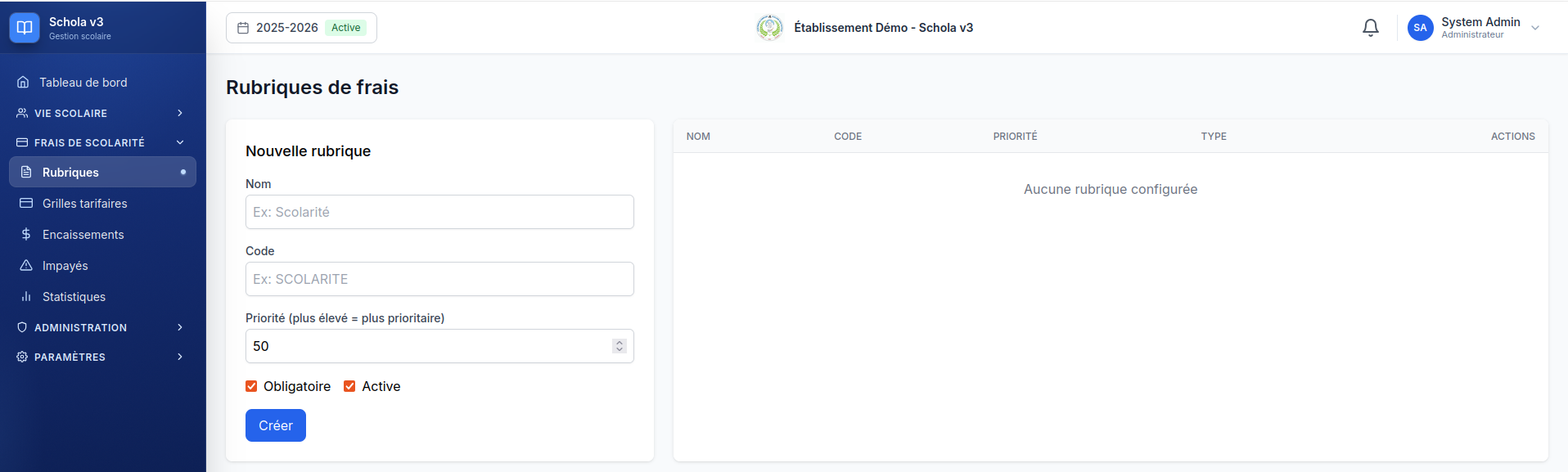Uncheck the Obligatoire checkbox
The image size is (1568, 472).
click(251, 386)
